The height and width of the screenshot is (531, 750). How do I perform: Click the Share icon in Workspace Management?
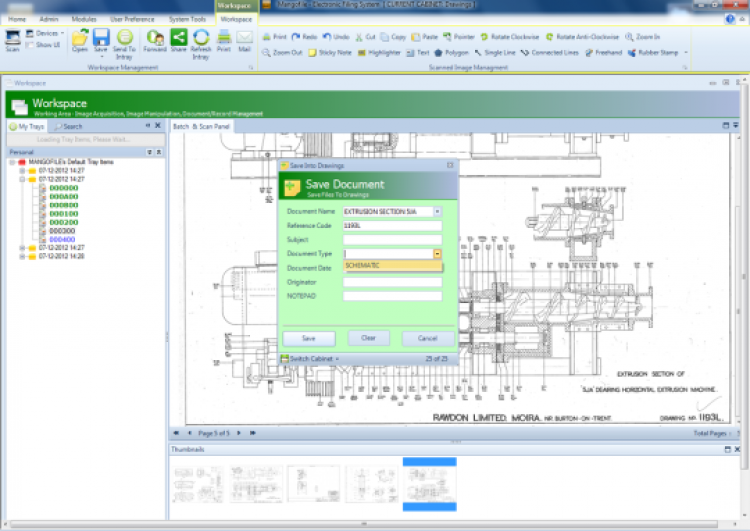tap(179, 39)
